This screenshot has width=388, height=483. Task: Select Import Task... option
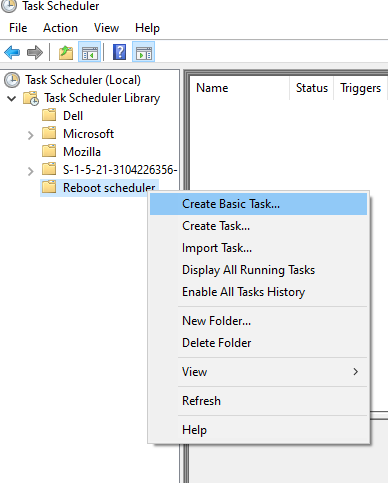click(x=258, y=248)
